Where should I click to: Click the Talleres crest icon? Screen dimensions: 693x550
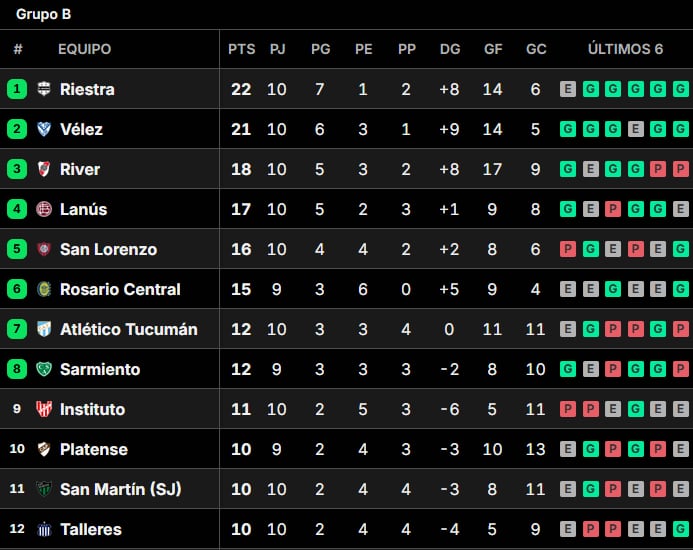(x=44, y=529)
